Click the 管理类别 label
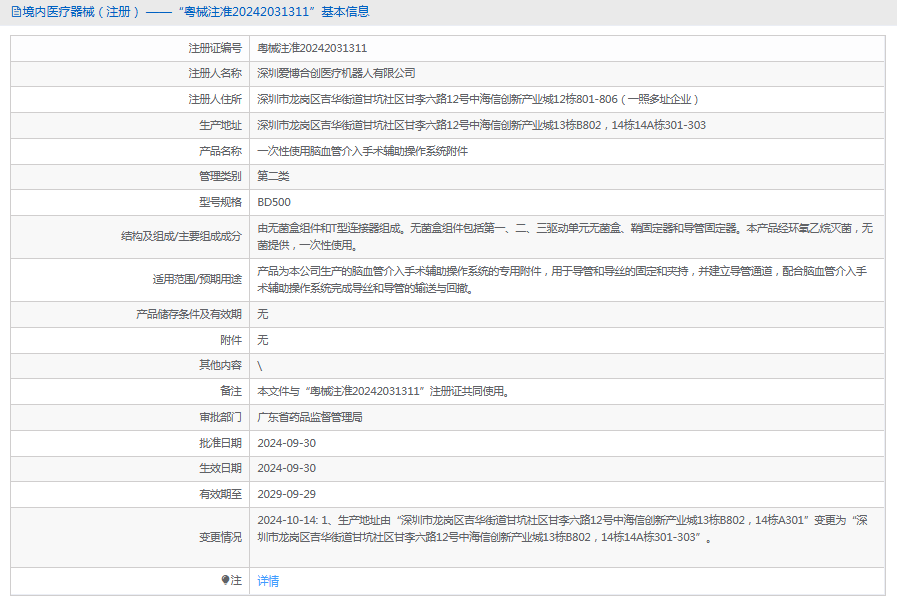This screenshot has width=897, height=604. click(220, 176)
